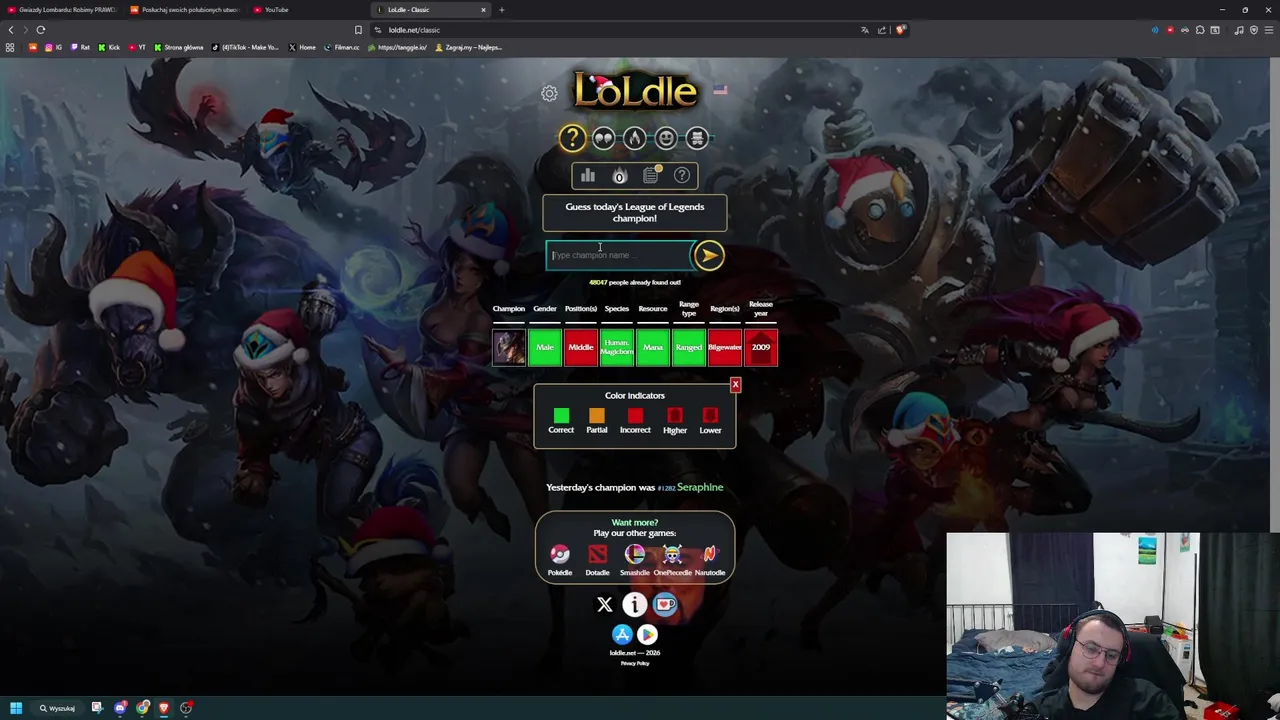The height and width of the screenshot is (720, 1280).
Task: Switch to Emoji game mode icon
Action: pos(666,138)
